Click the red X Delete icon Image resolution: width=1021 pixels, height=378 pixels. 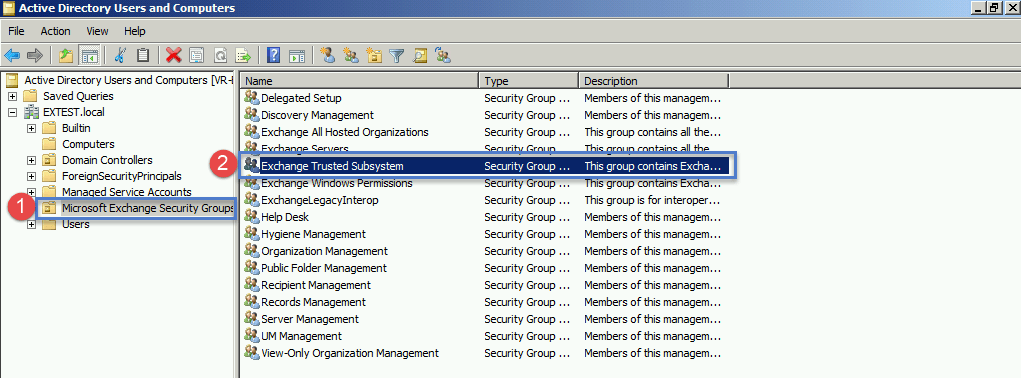[173, 55]
